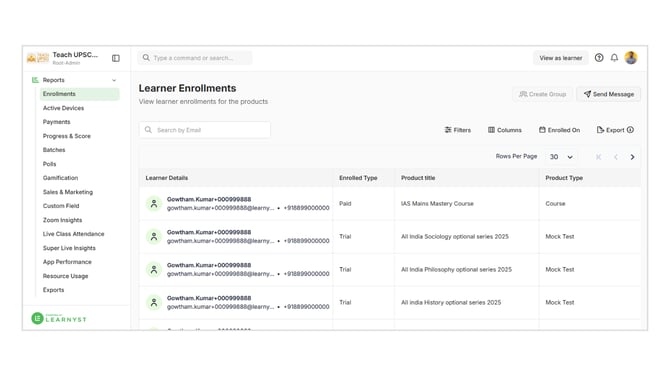670x376 pixels.
Task: Click the Reports chart icon
Action: click(35, 80)
